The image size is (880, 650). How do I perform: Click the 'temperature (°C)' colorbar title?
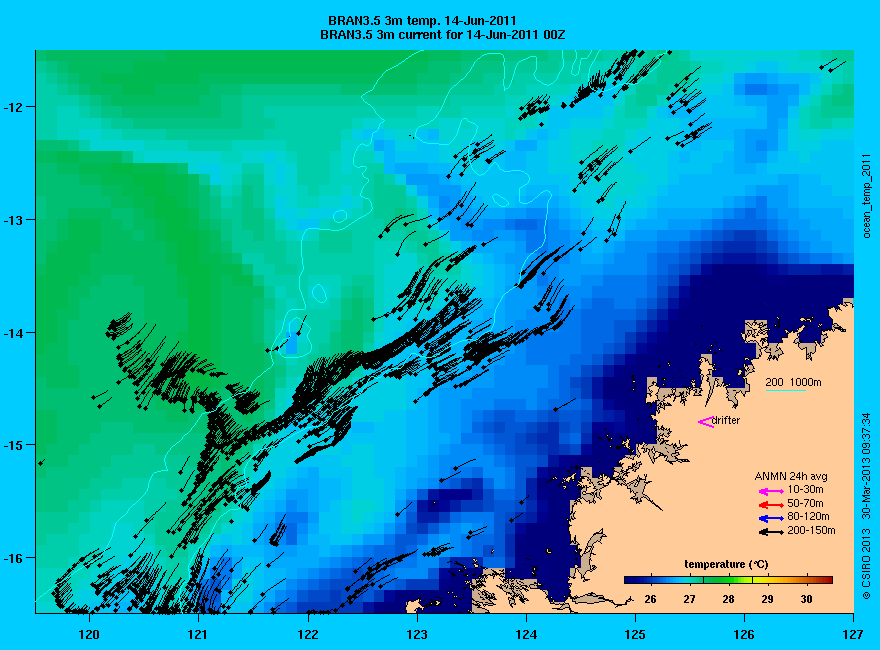[x=726, y=565]
